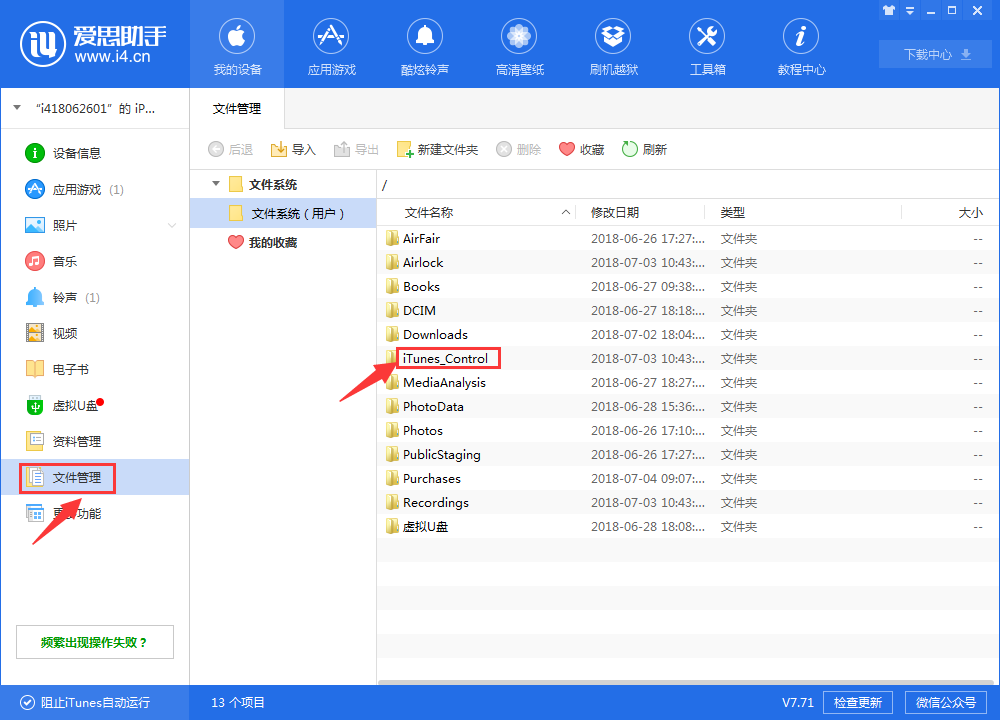Select the 文件管理 tab
Screen dimensions: 1000x720
click(x=238, y=108)
